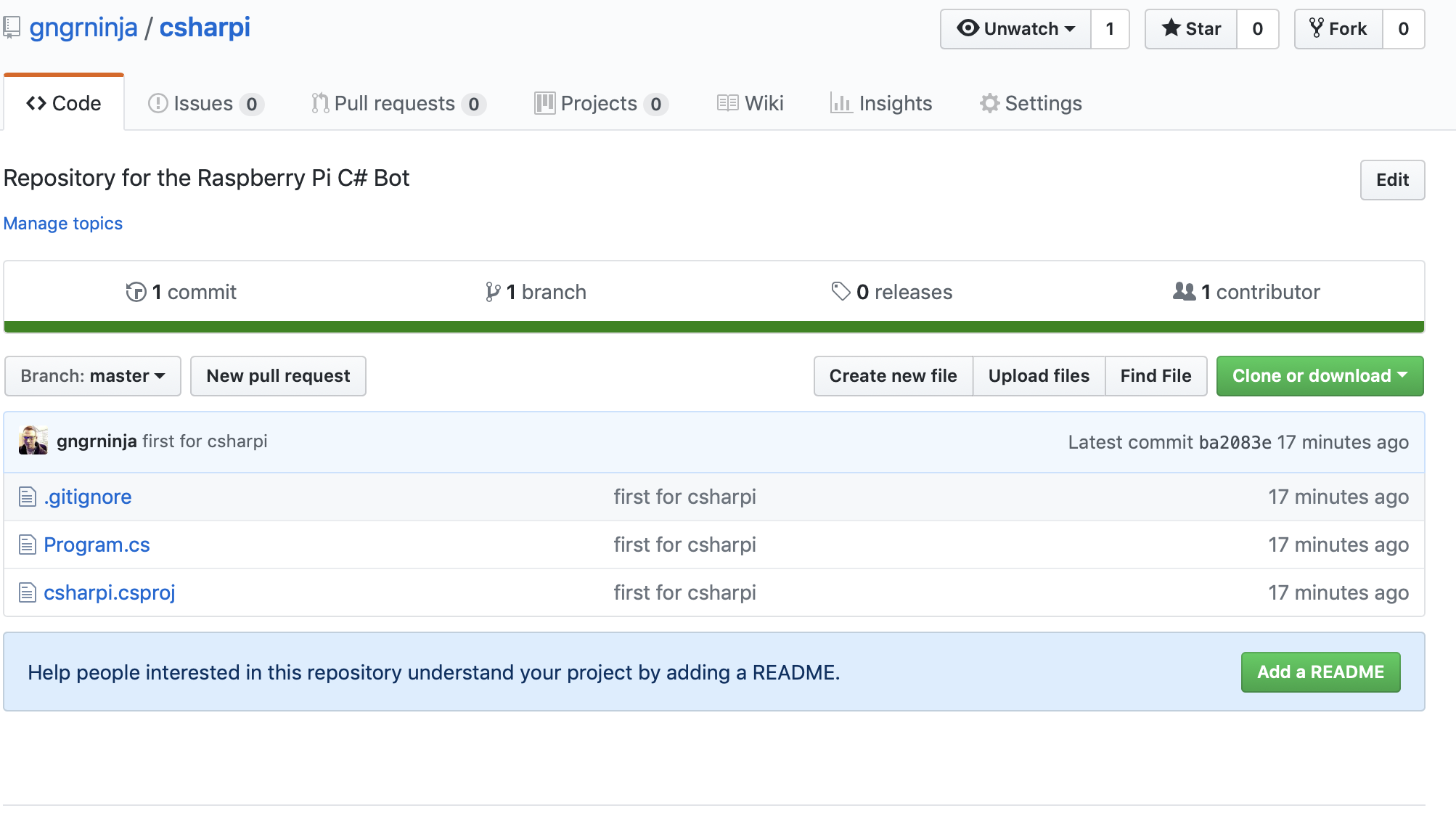Viewport: 1456px width, 832px height.
Task: Click the Program.cs file icon
Action: (x=27, y=545)
